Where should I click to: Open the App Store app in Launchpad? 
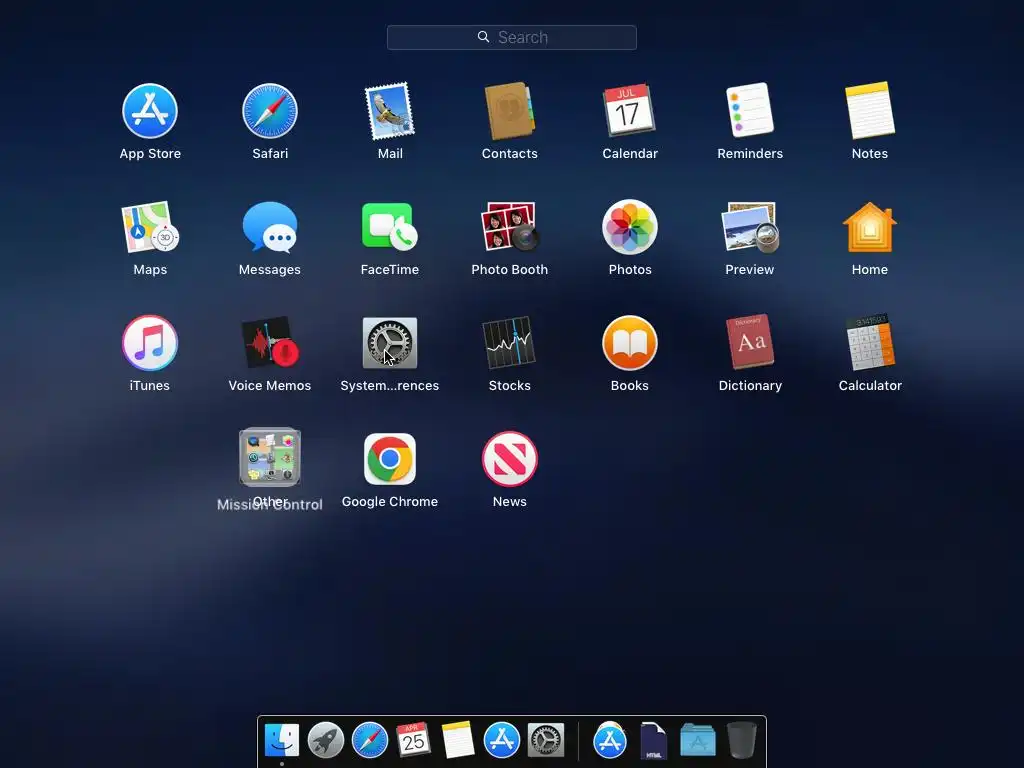[x=150, y=111]
